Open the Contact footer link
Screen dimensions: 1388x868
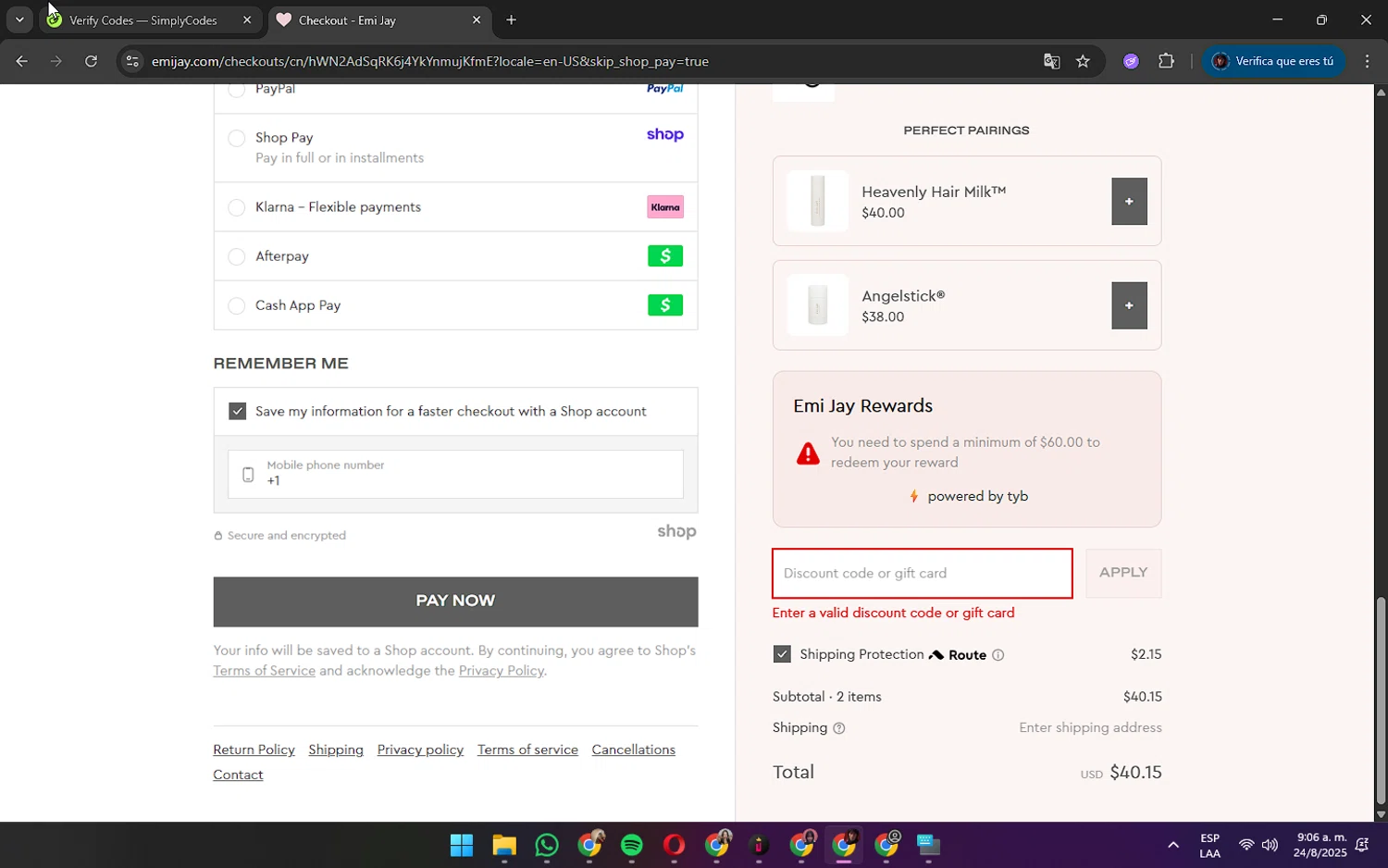click(x=238, y=775)
